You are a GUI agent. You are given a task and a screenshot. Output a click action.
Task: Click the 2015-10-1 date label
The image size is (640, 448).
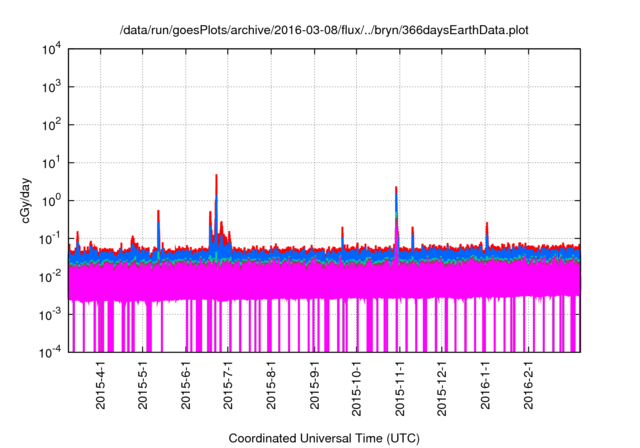(356, 389)
